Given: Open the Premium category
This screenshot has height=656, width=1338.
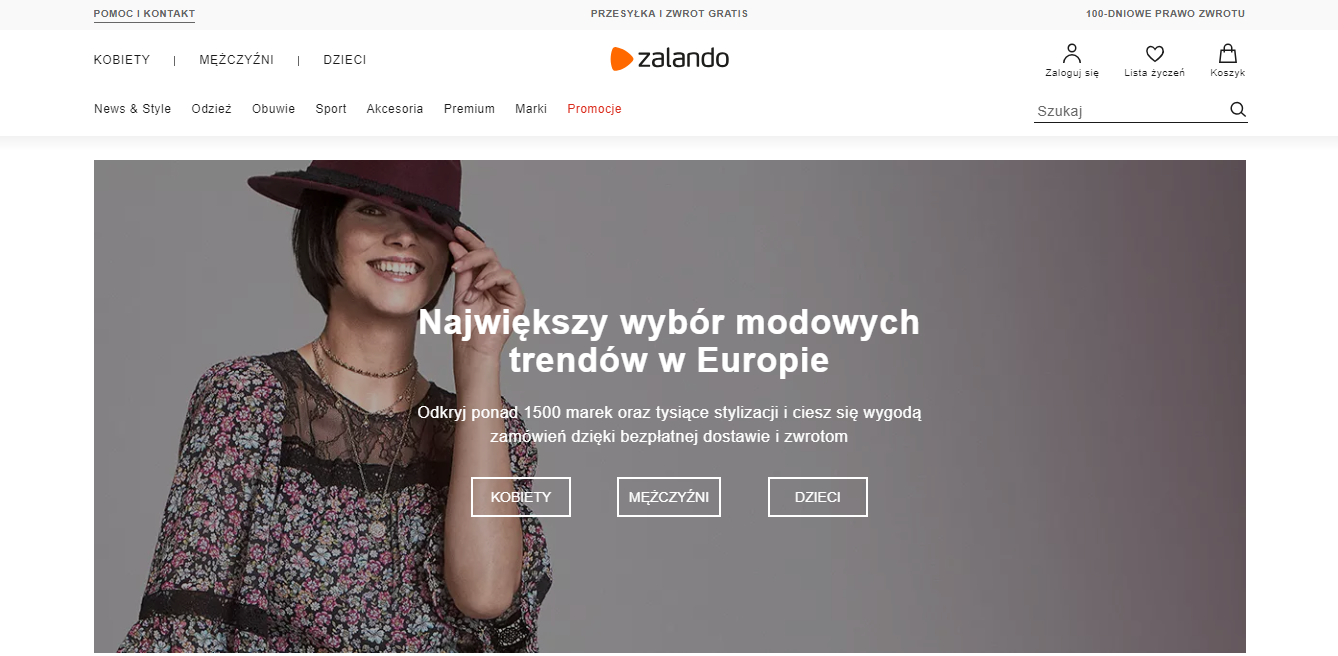Looking at the screenshot, I should coord(469,109).
